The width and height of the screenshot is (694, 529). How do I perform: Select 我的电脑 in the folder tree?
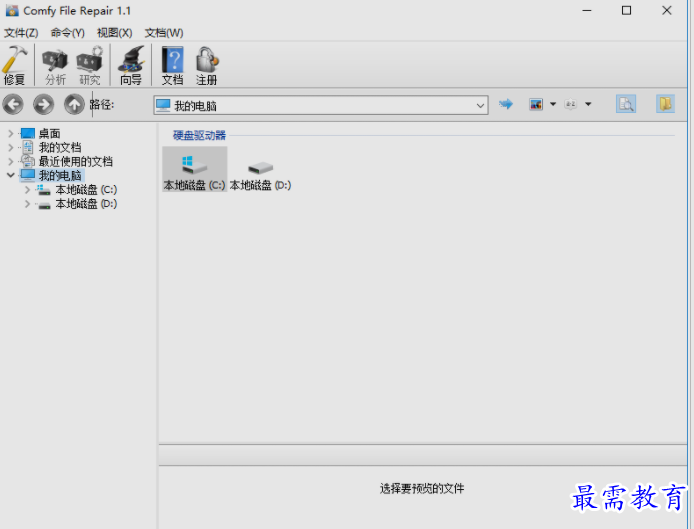click(x=60, y=175)
